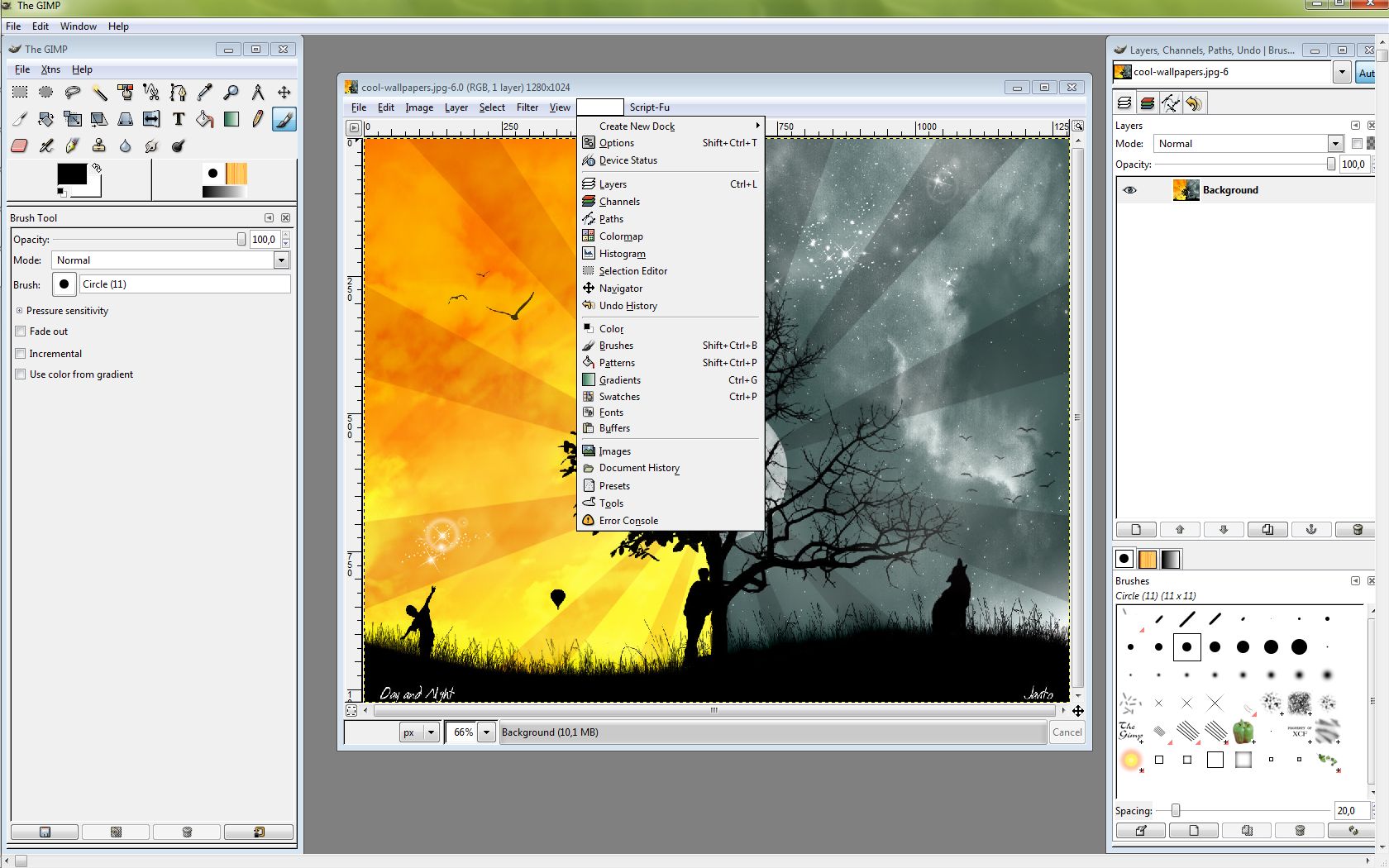Image resolution: width=1389 pixels, height=868 pixels.
Task: Create a new layer in Layers dock
Action: coord(1136,530)
